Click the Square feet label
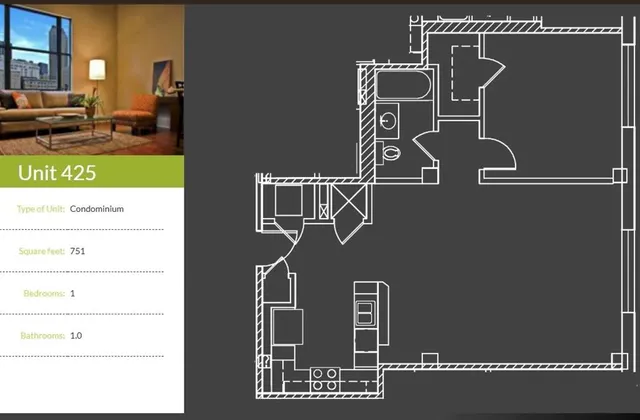The image size is (640, 420). click(42, 251)
